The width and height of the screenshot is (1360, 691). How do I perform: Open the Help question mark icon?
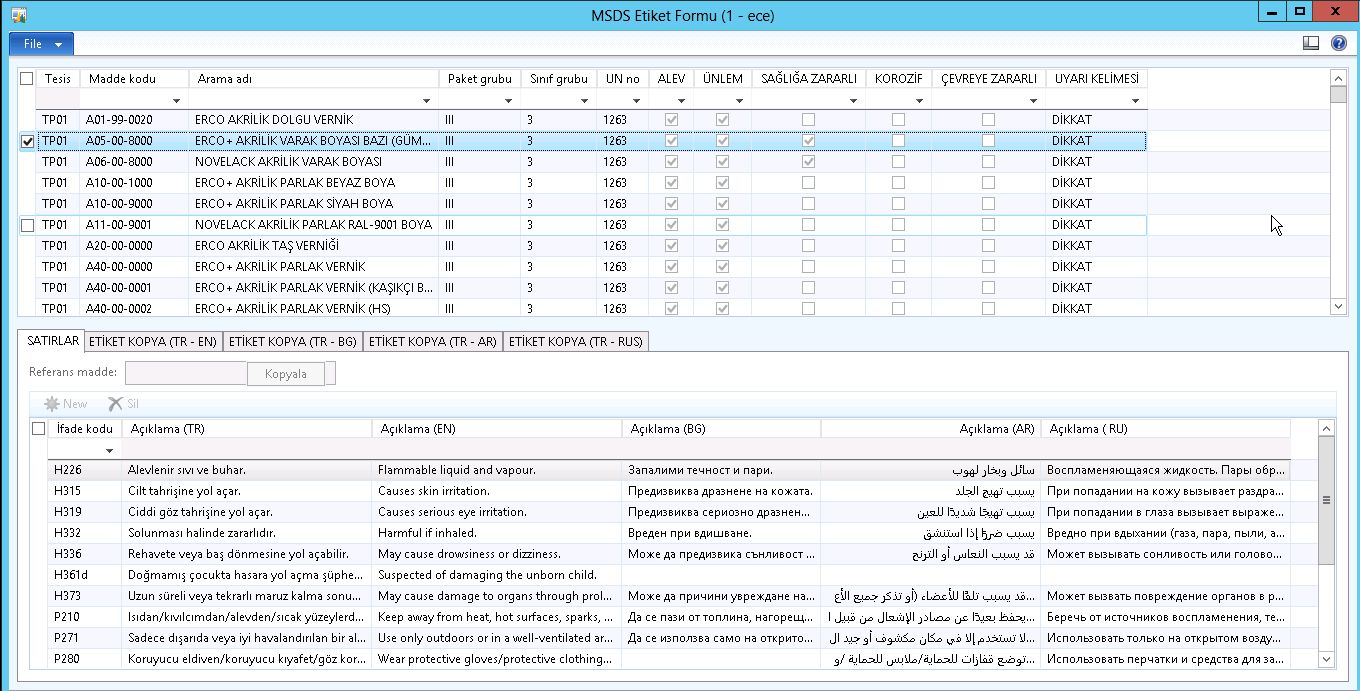[1339, 43]
